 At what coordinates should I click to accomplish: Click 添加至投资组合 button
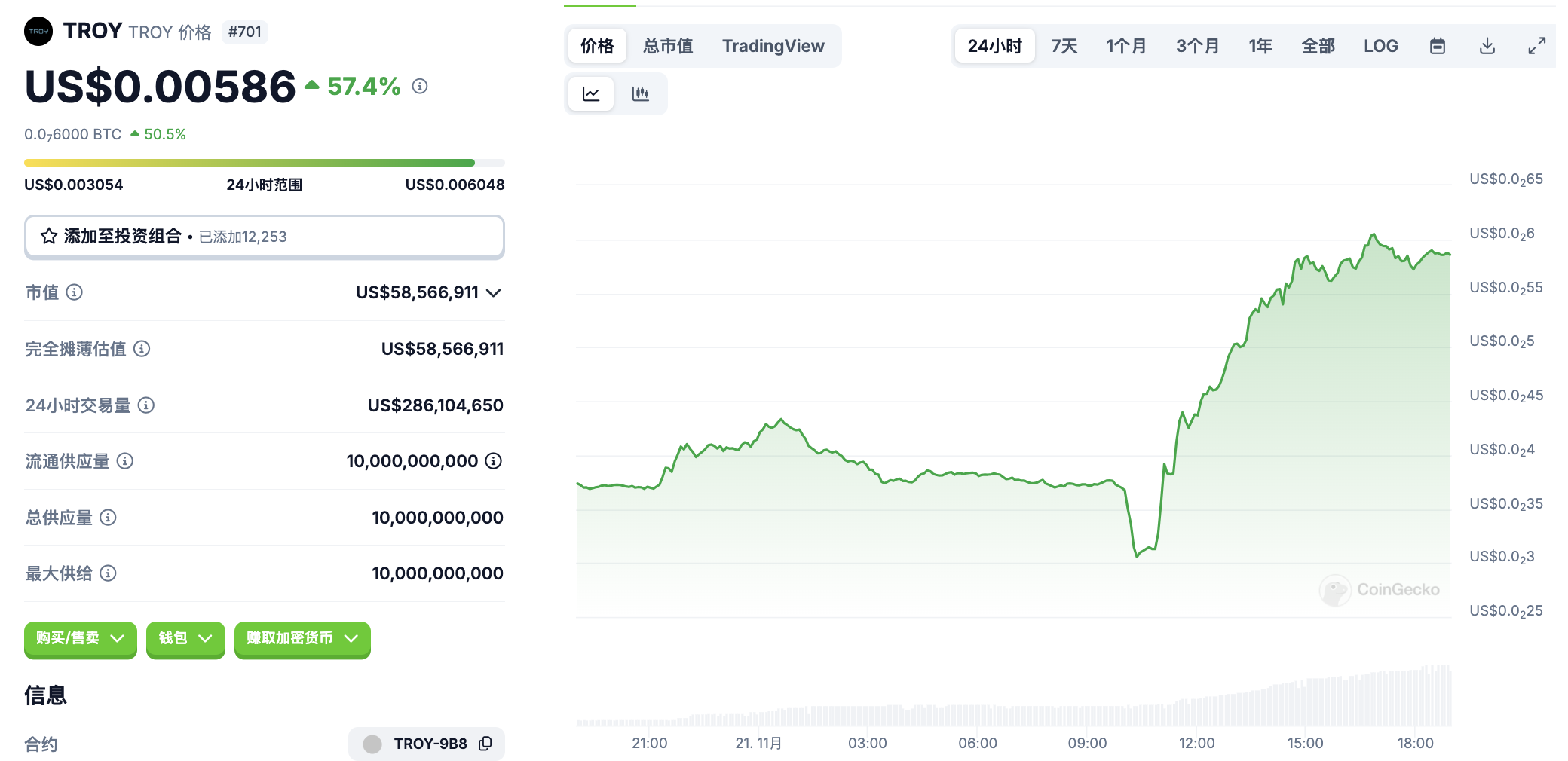265,237
